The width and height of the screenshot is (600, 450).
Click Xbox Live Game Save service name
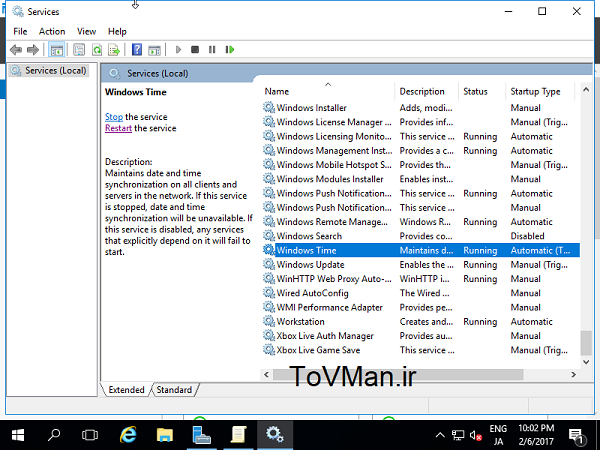pyautogui.click(x=318, y=350)
